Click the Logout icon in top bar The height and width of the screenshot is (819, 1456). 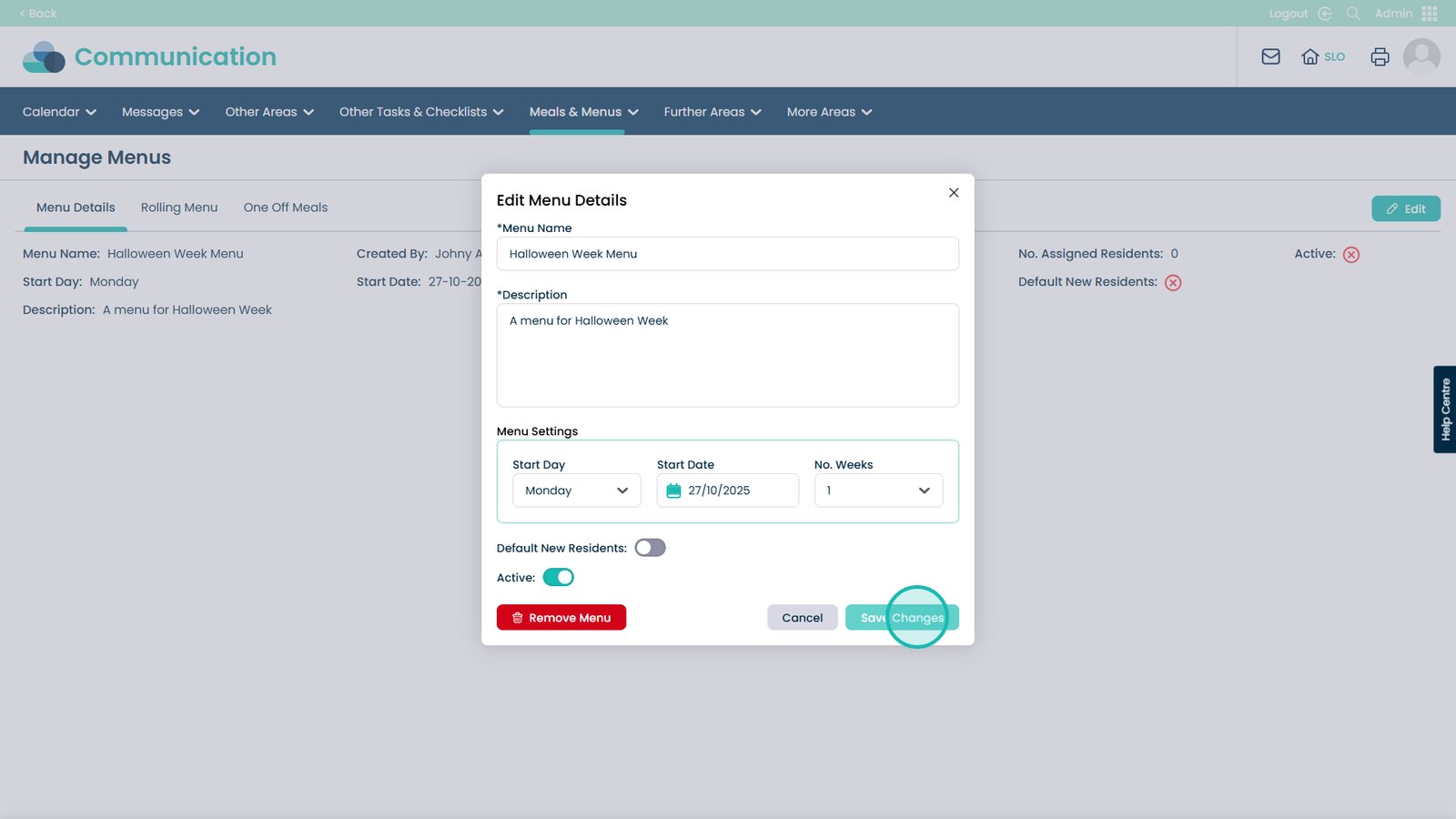pos(1325,14)
